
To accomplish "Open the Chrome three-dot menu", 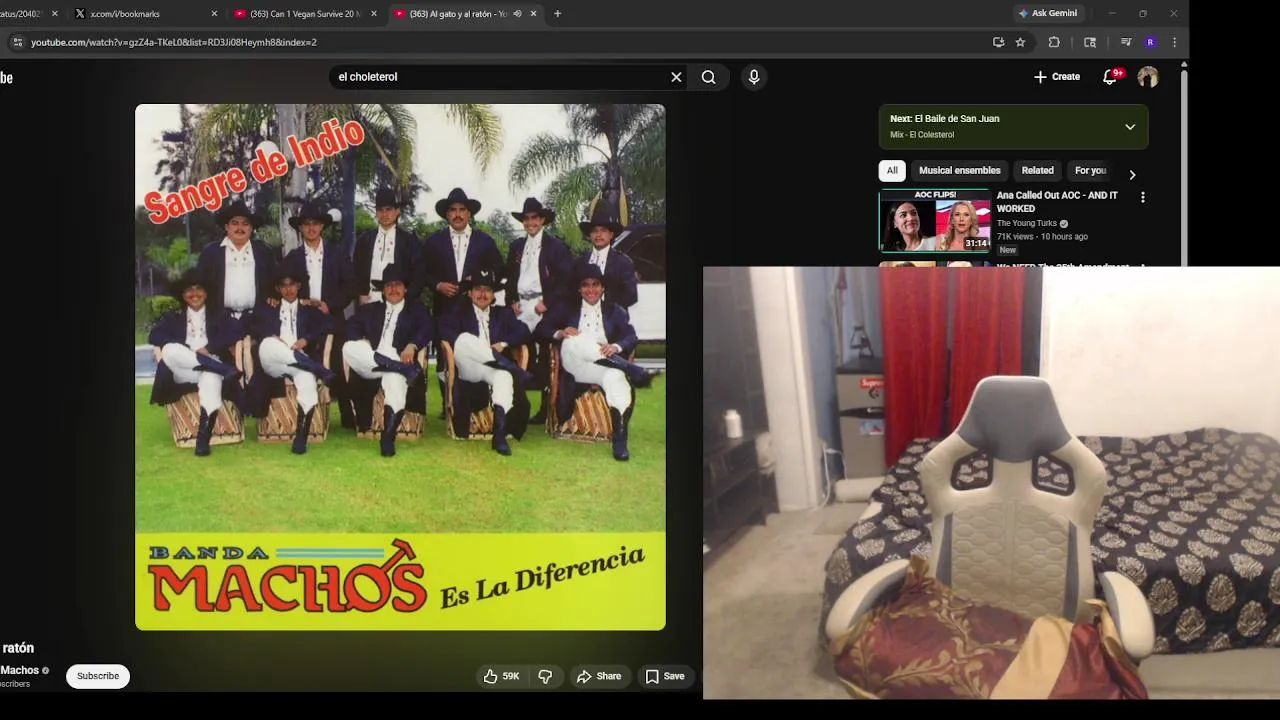I will click(x=1174, y=42).
